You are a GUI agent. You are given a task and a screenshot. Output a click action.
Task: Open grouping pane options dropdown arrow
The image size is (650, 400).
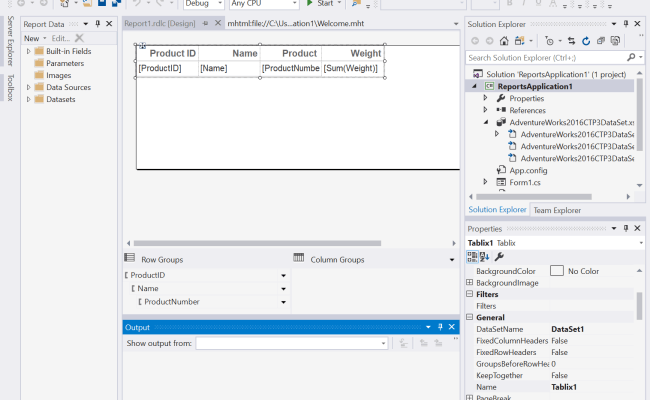coord(452,260)
